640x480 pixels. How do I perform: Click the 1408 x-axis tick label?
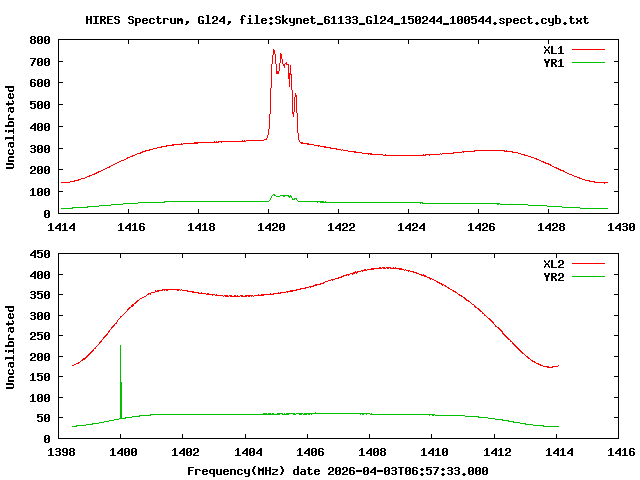[x=372, y=452]
